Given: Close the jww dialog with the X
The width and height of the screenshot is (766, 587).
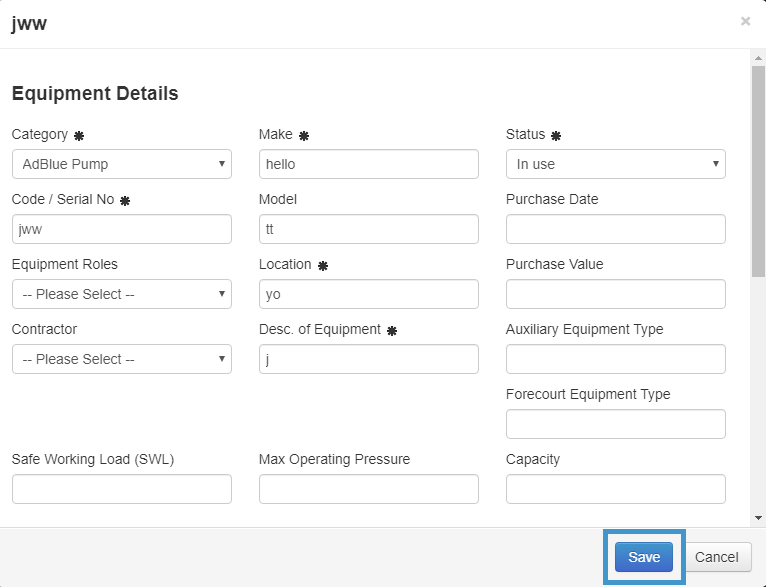Looking at the screenshot, I should click(745, 21).
